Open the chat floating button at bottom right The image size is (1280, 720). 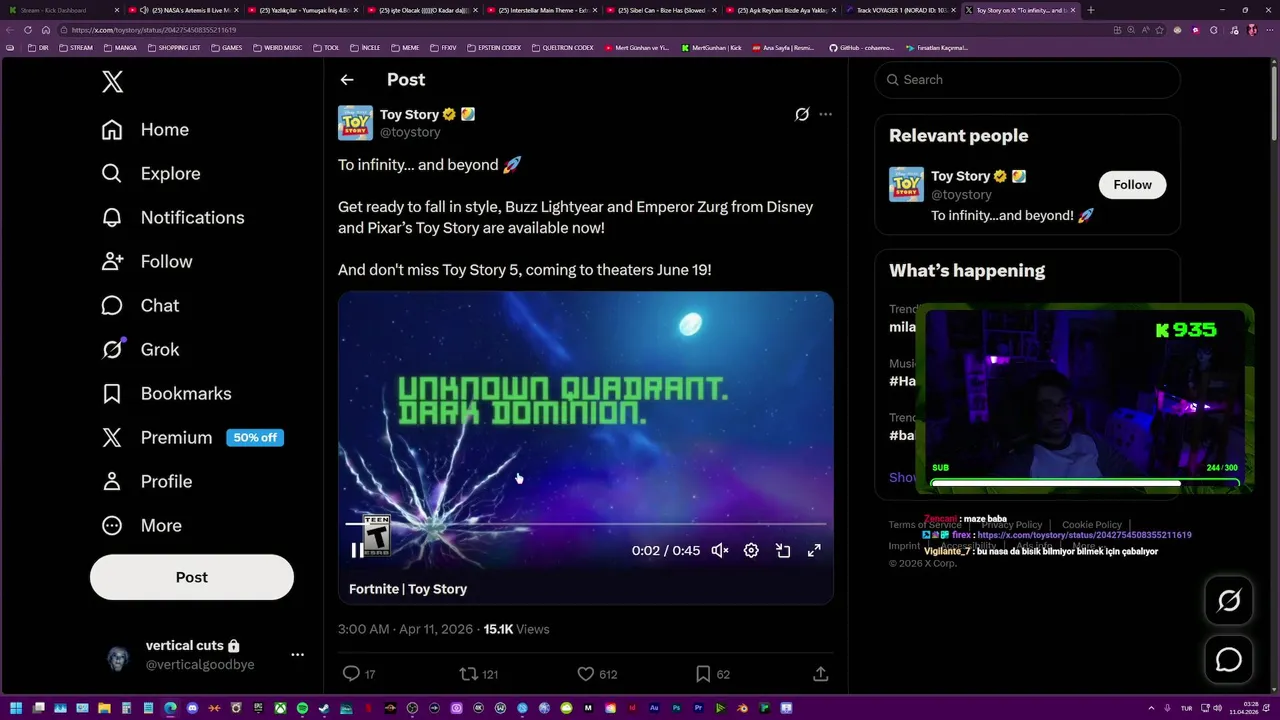pos(1228,660)
